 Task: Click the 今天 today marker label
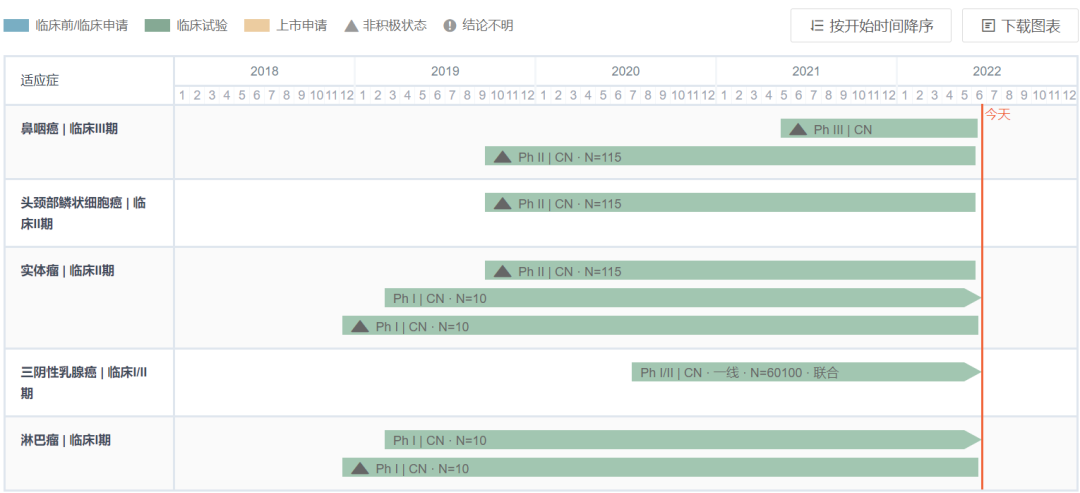pyautogui.click(x=998, y=115)
